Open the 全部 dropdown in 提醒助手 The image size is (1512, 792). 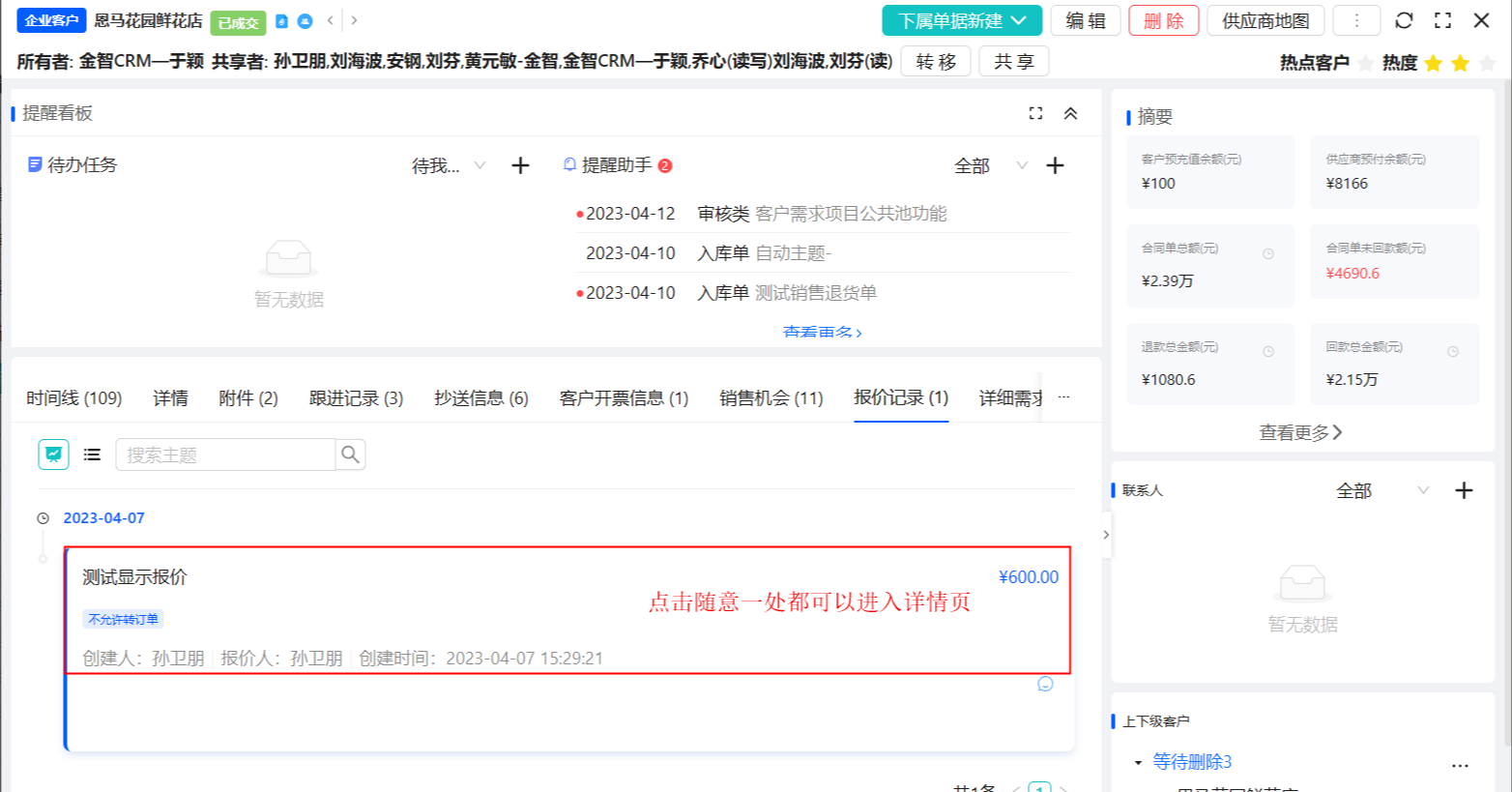pyautogui.click(x=990, y=166)
